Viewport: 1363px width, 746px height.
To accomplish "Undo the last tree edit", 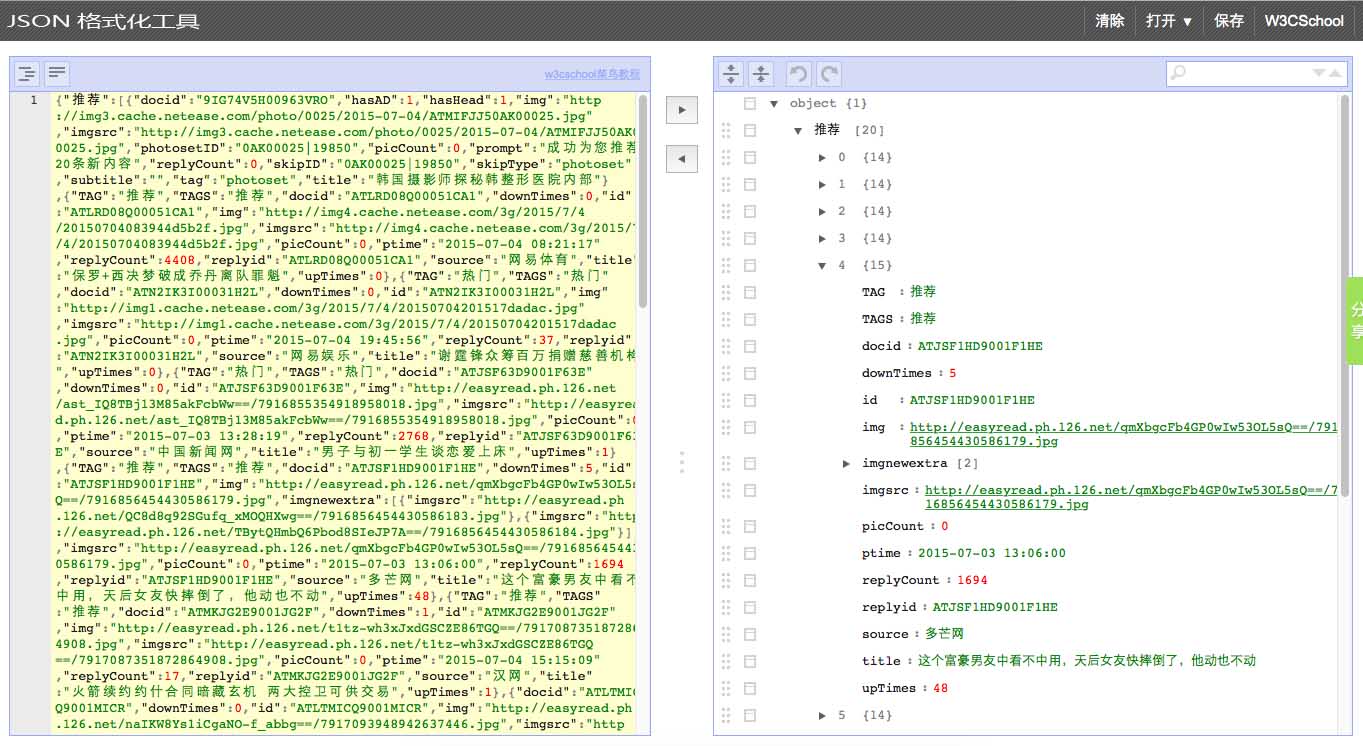I will coord(798,73).
